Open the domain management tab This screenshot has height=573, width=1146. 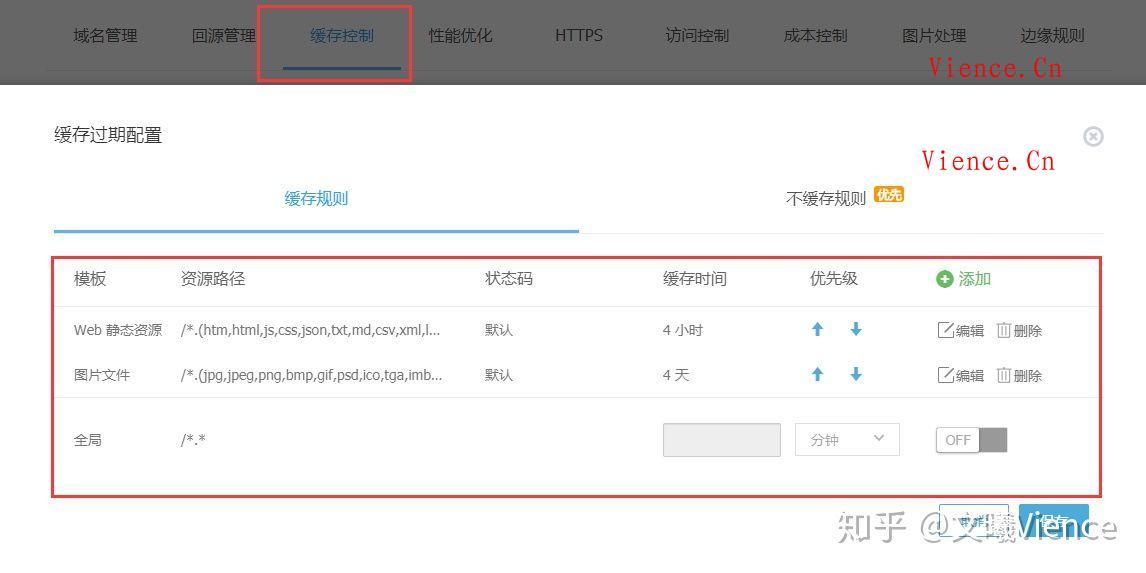(105, 35)
